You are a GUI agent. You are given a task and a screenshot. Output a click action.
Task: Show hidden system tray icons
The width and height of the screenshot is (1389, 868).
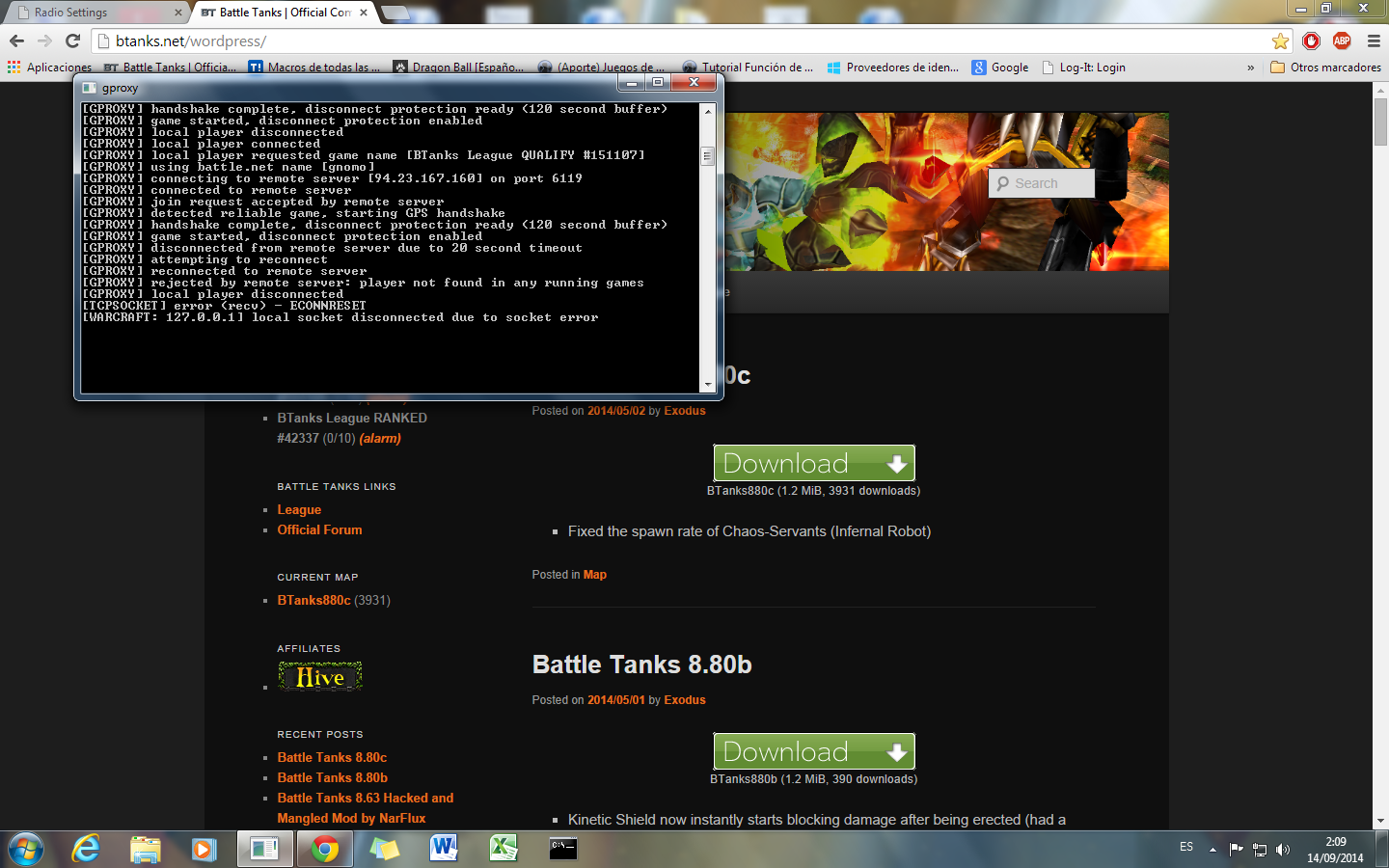click(x=1212, y=850)
